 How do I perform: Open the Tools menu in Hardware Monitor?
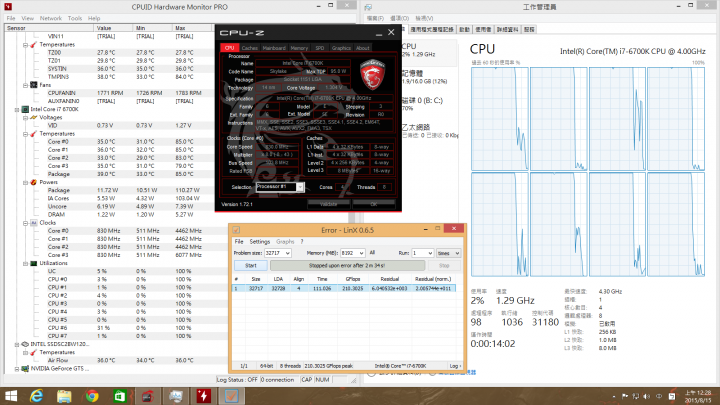click(x=75, y=18)
